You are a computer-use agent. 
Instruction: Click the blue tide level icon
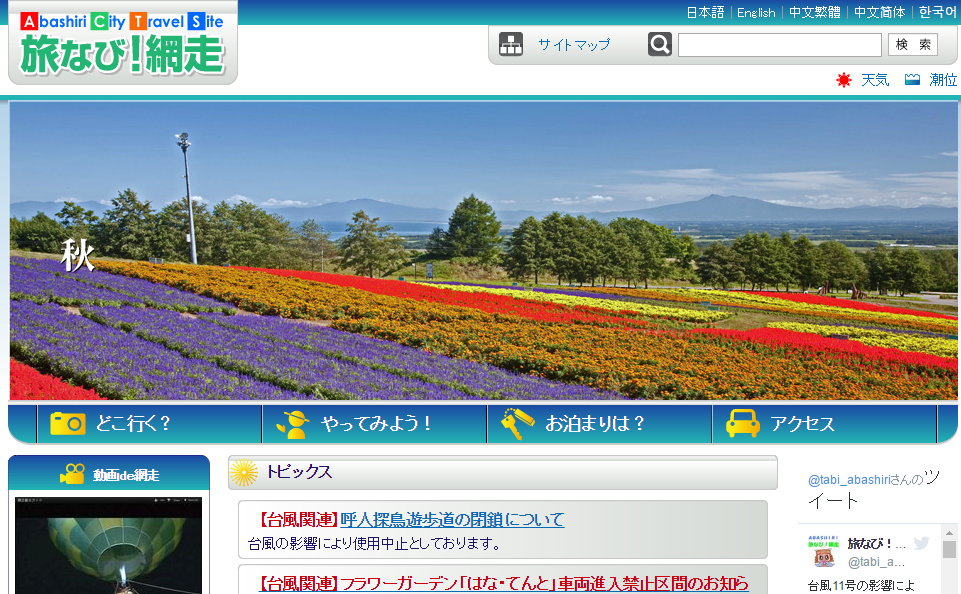tap(912, 79)
